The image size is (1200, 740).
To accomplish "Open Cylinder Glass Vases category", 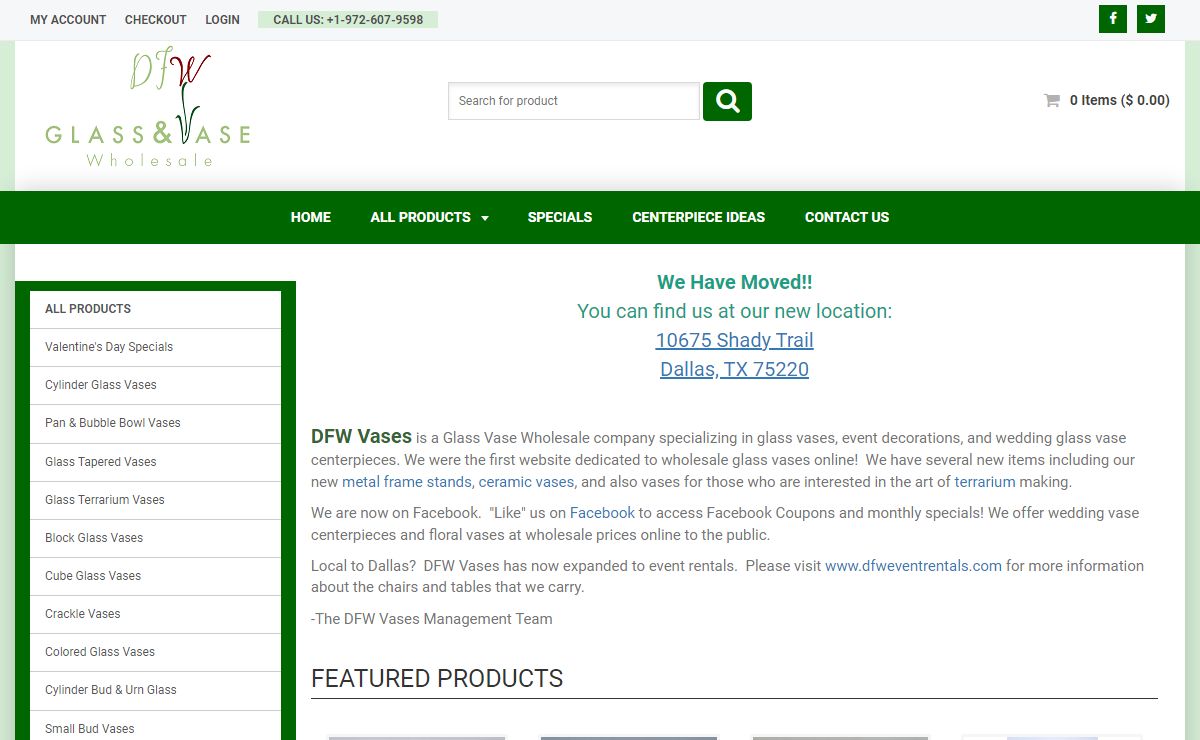I will (156, 385).
